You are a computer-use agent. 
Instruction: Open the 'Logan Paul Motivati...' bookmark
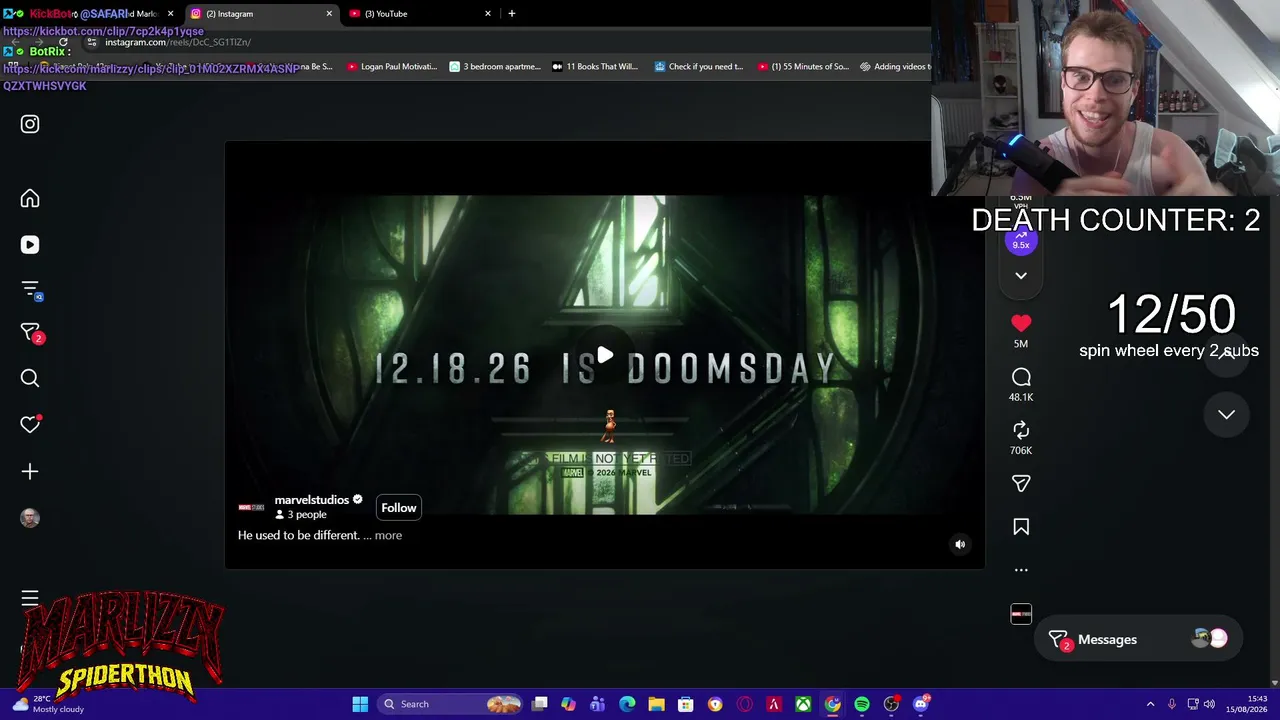392,67
